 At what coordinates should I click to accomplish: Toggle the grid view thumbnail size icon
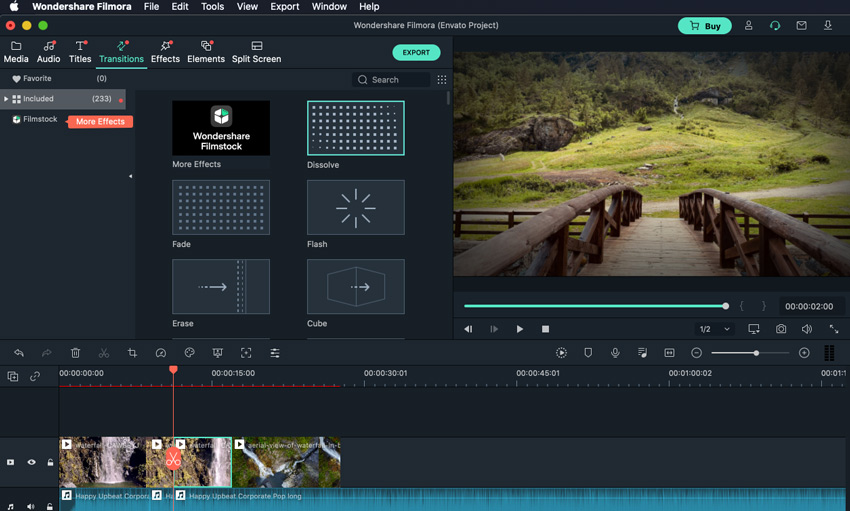[442, 80]
